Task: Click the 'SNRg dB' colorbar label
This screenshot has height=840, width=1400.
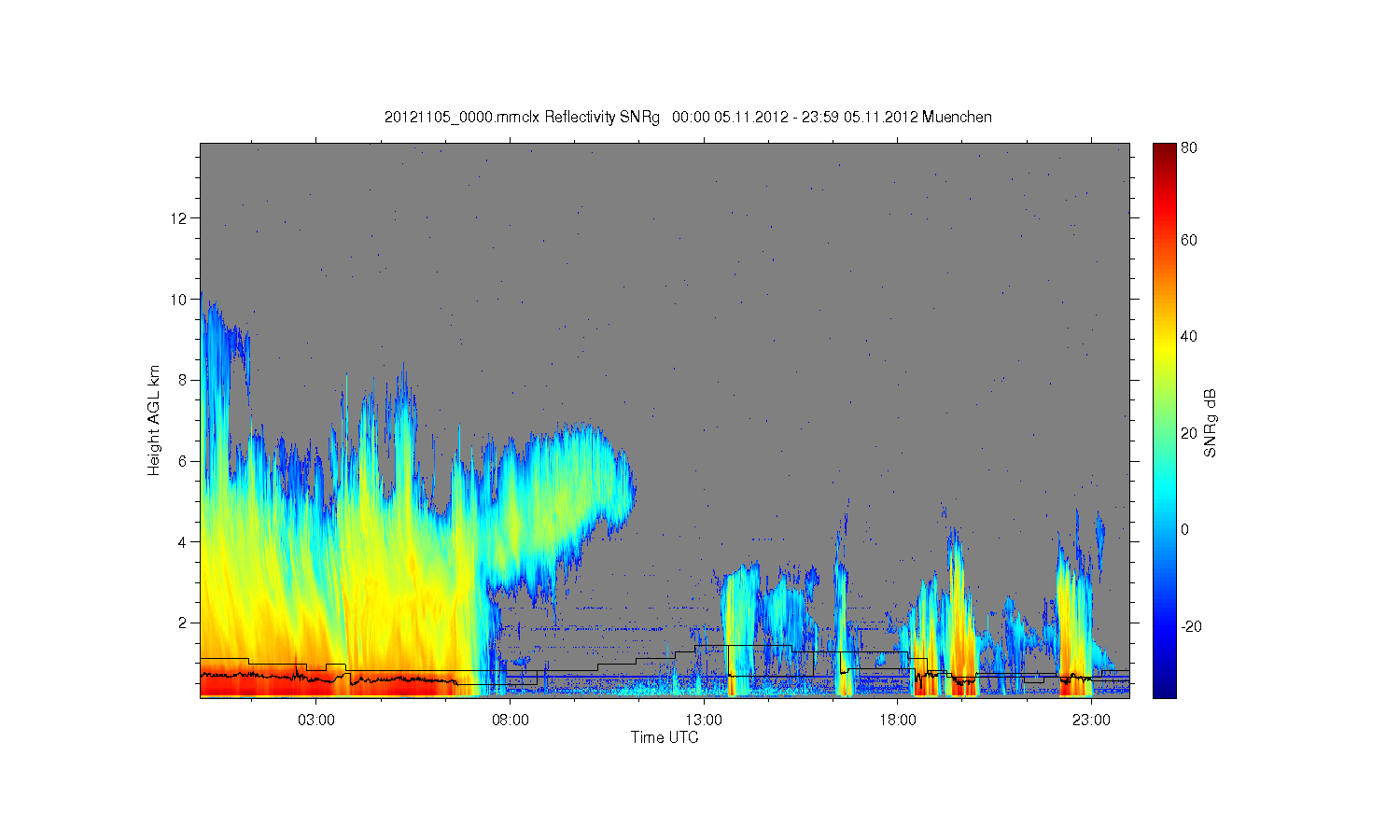Action: tap(1211, 423)
